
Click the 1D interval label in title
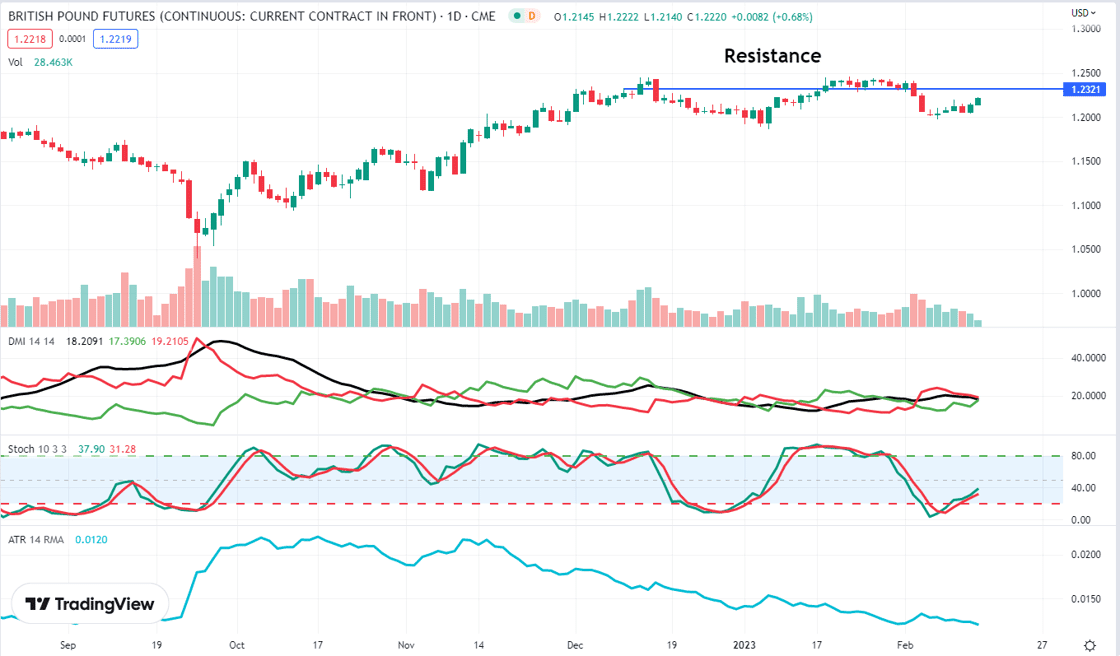click(454, 16)
